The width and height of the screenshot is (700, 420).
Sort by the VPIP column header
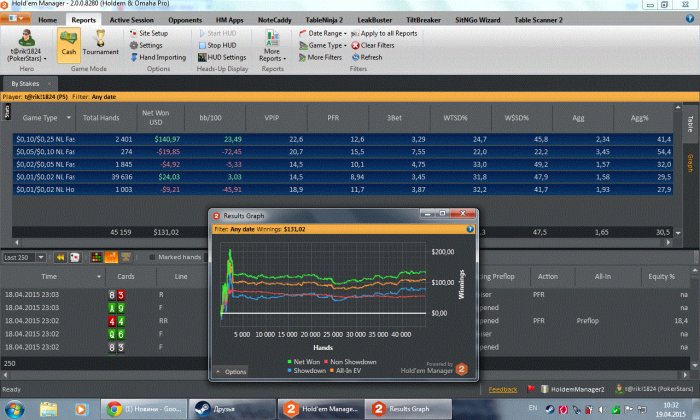coord(271,118)
